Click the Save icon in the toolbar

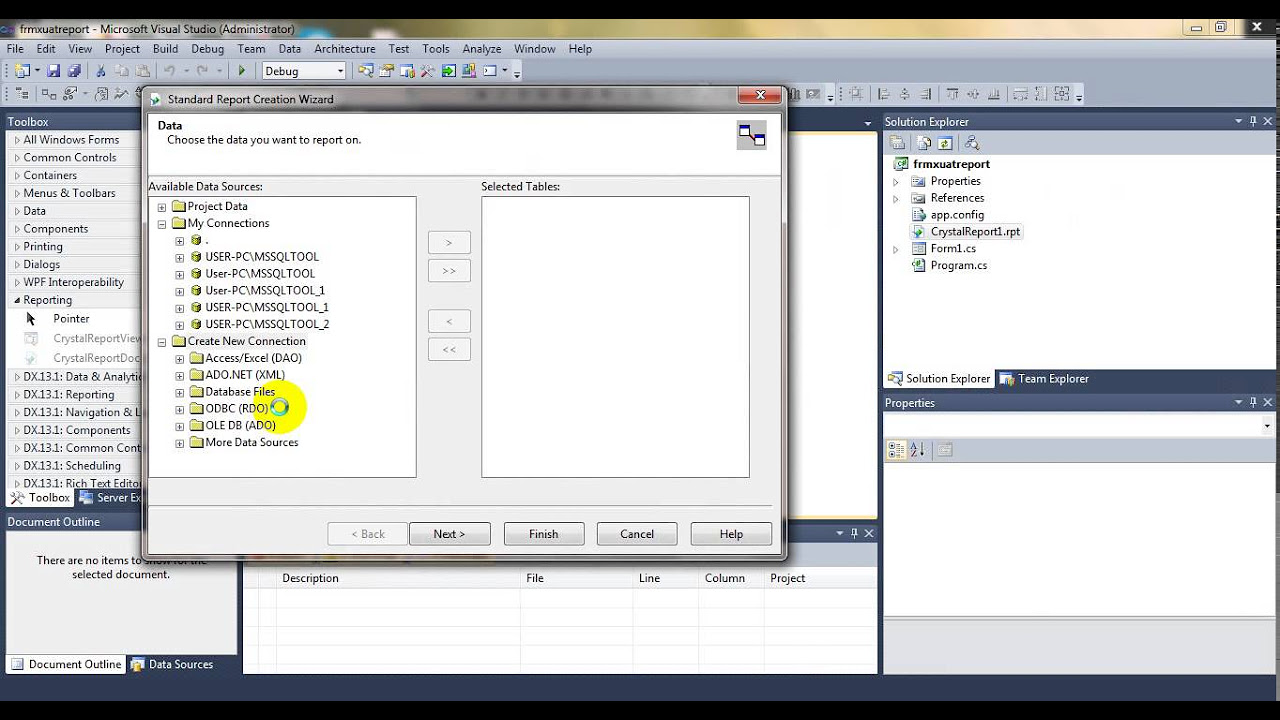53,71
